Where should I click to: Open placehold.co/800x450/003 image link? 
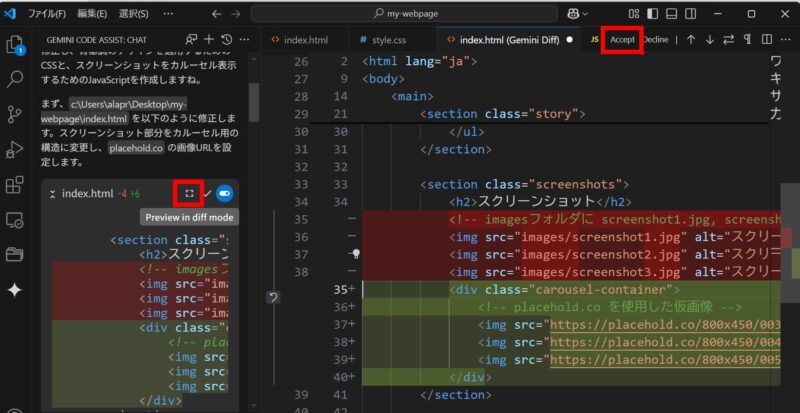[665, 325]
